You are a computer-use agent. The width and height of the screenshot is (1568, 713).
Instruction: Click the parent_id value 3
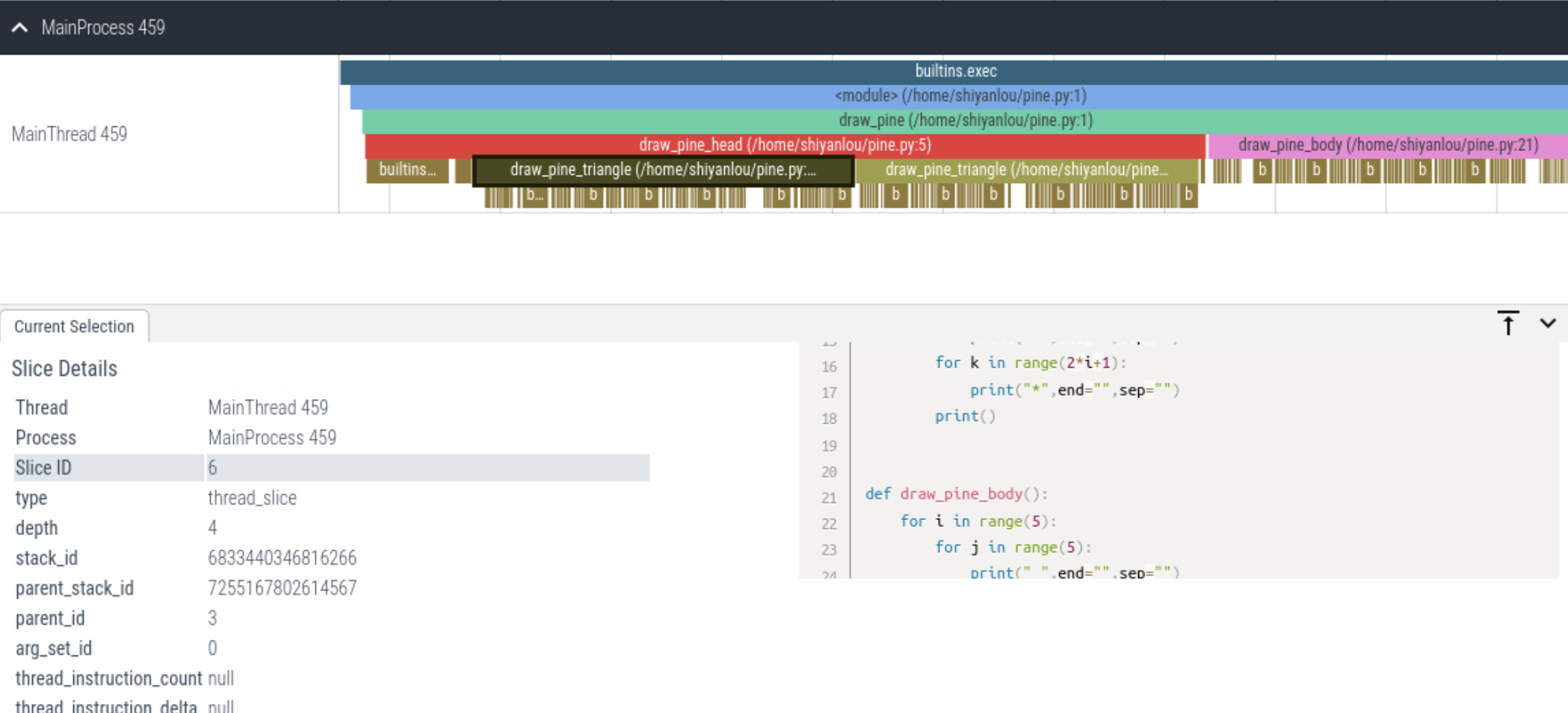point(213,618)
